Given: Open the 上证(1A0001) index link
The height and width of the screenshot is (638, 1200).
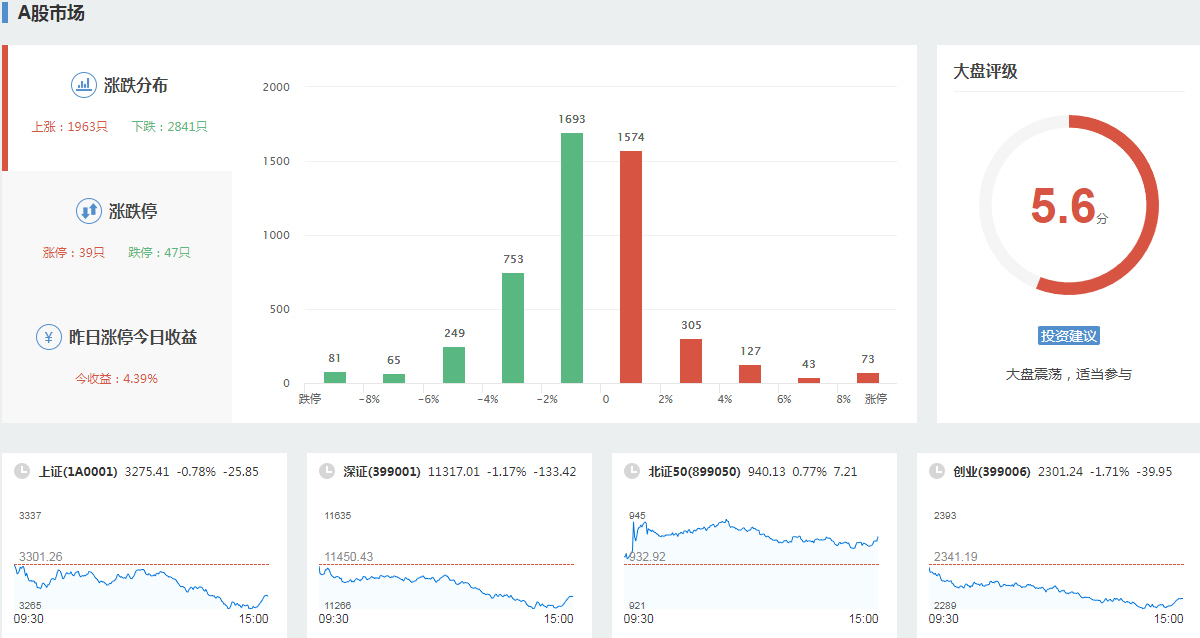Looking at the screenshot, I should click(78, 471).
